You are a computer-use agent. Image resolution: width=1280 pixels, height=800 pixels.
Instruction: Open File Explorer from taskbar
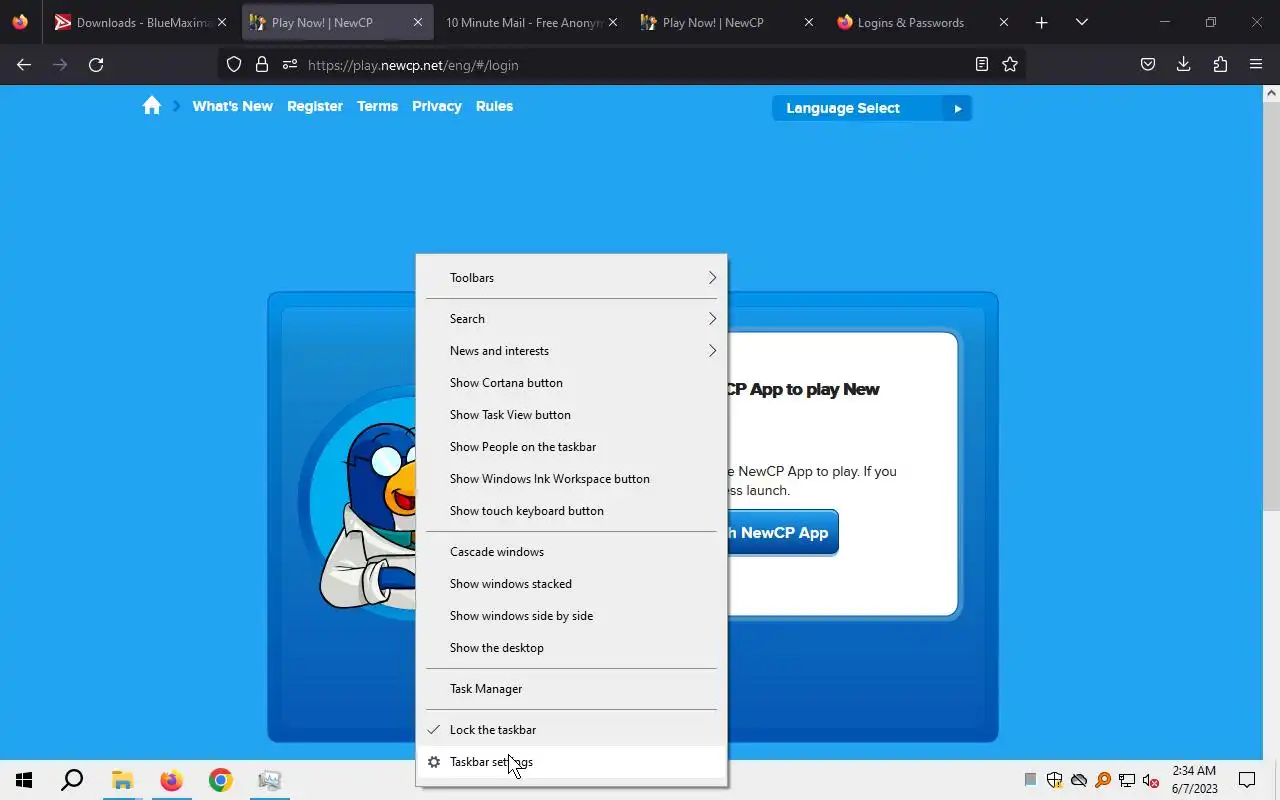[x=122, y=780]
